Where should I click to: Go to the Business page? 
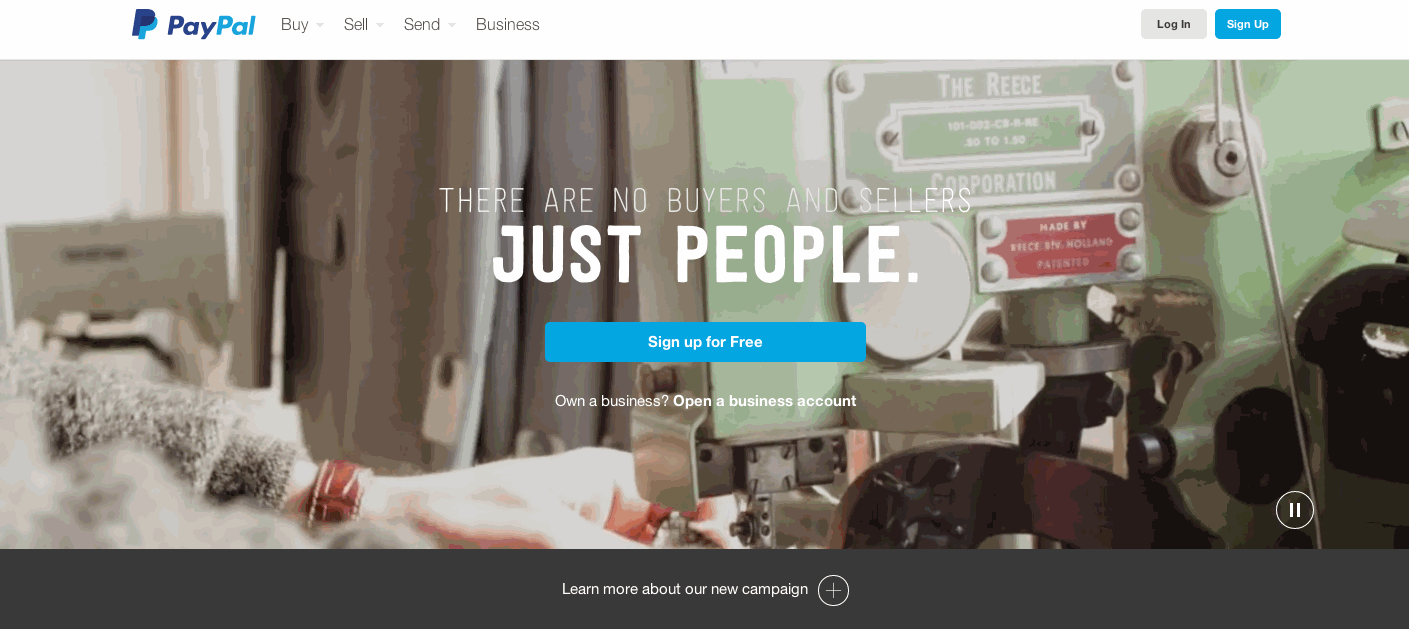coord(508,24)
